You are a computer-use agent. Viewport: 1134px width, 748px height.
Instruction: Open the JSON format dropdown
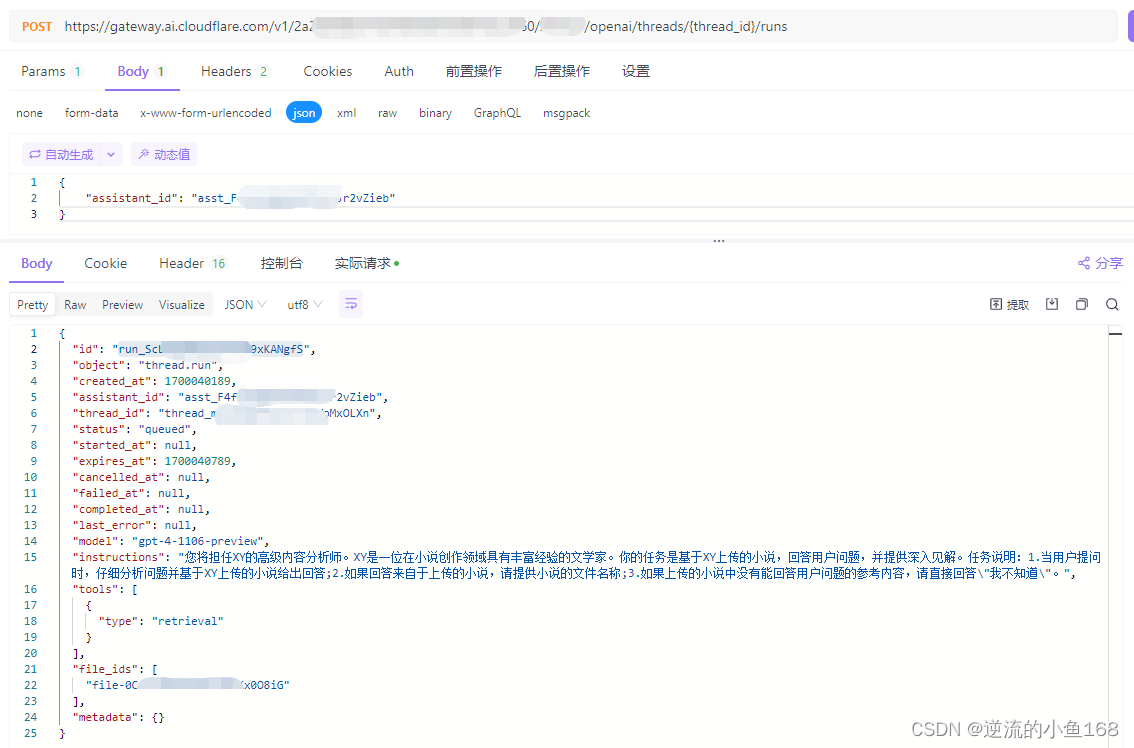click(x=245, y=304)
